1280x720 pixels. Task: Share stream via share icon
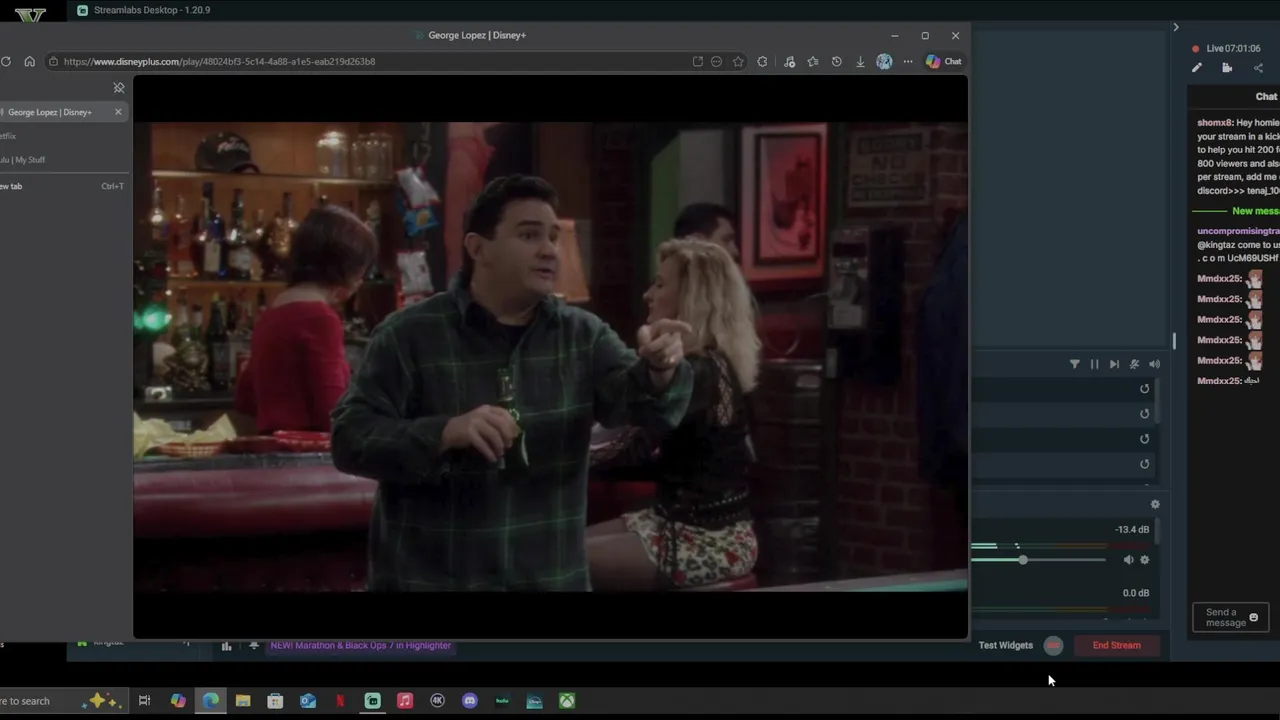click(x=1258, y=68)
